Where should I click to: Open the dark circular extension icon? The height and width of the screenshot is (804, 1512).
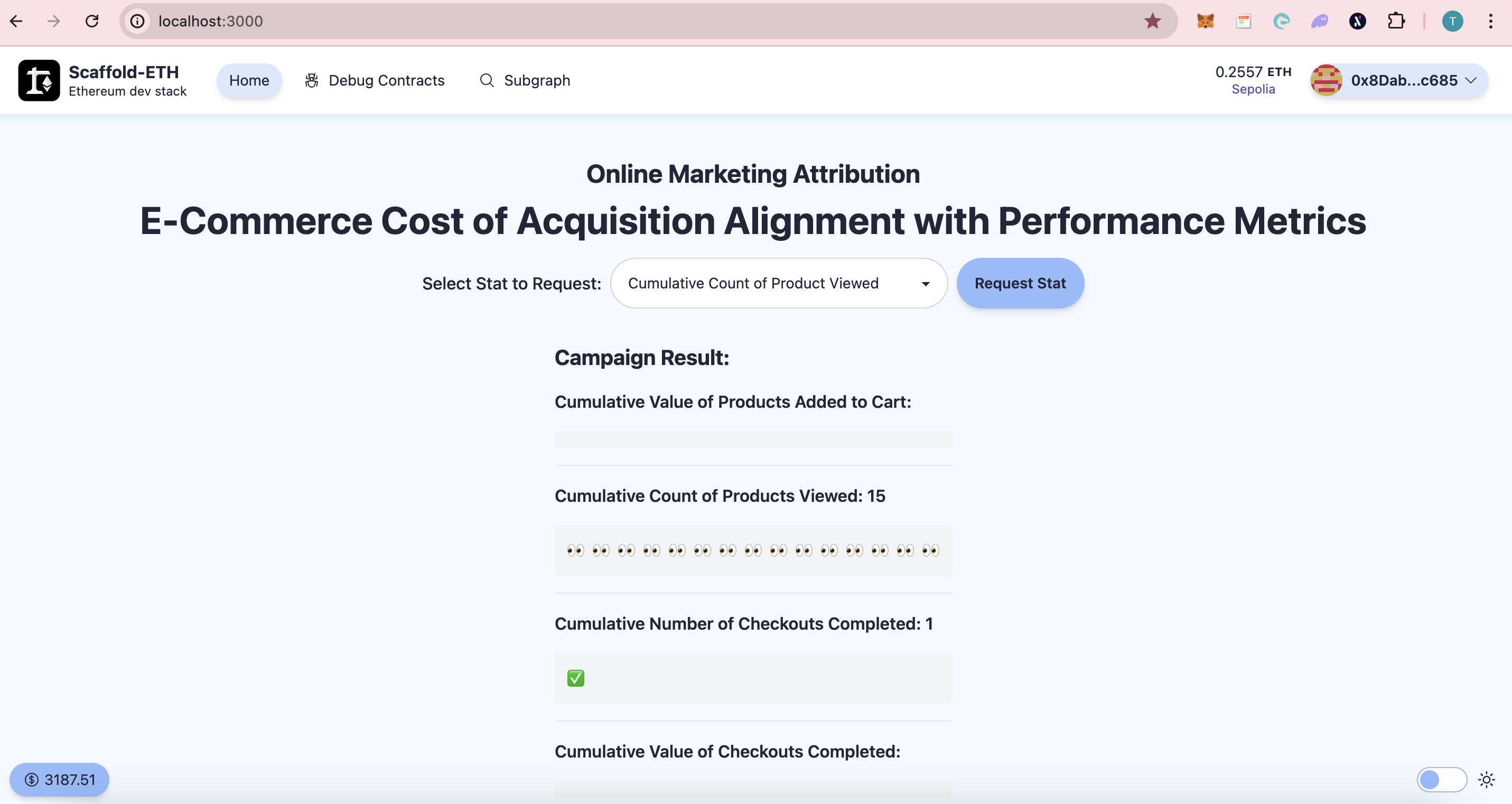click(x=1358, y=21)
